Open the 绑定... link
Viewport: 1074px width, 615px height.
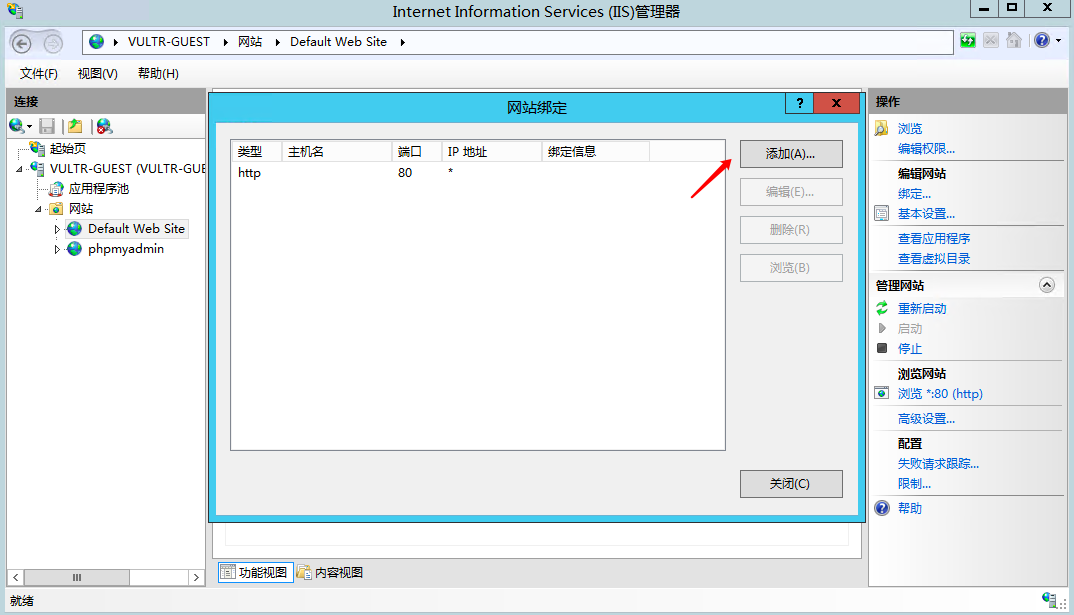[914, 194]
